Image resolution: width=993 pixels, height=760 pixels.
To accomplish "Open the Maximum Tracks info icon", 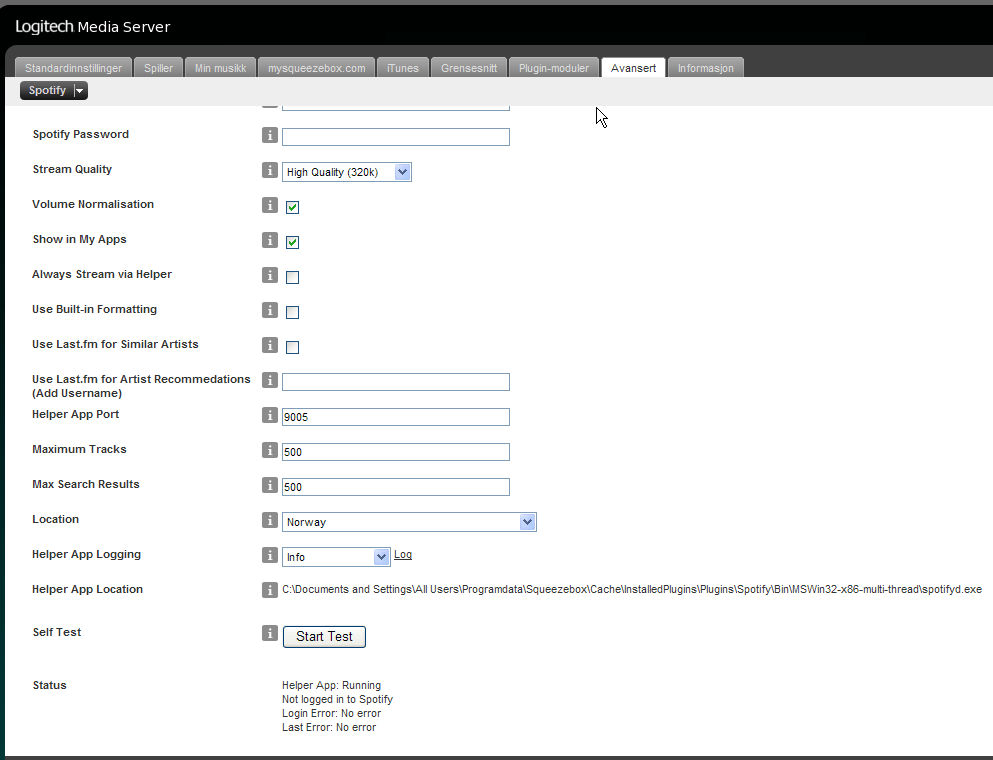I will pos(270,450).
